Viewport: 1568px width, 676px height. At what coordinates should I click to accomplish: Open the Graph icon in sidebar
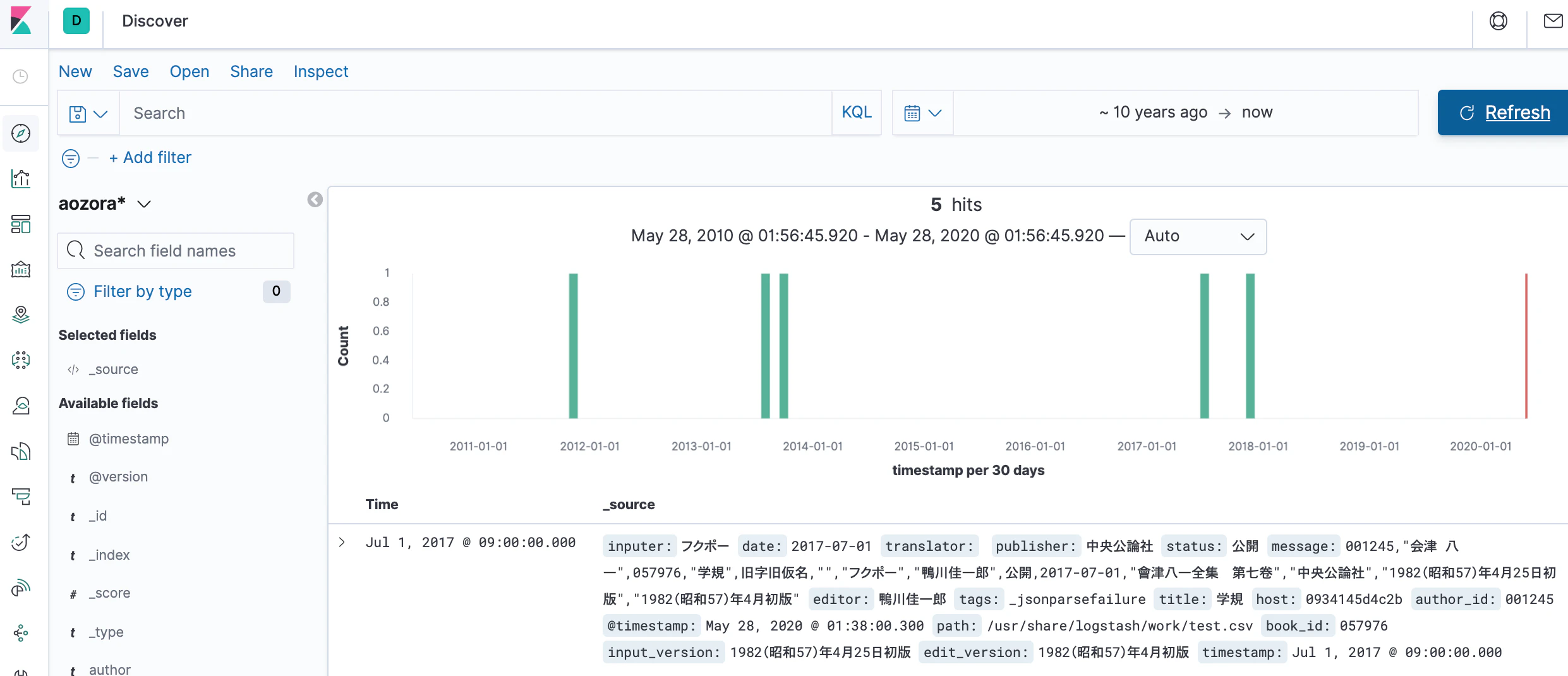coord(21,633)
